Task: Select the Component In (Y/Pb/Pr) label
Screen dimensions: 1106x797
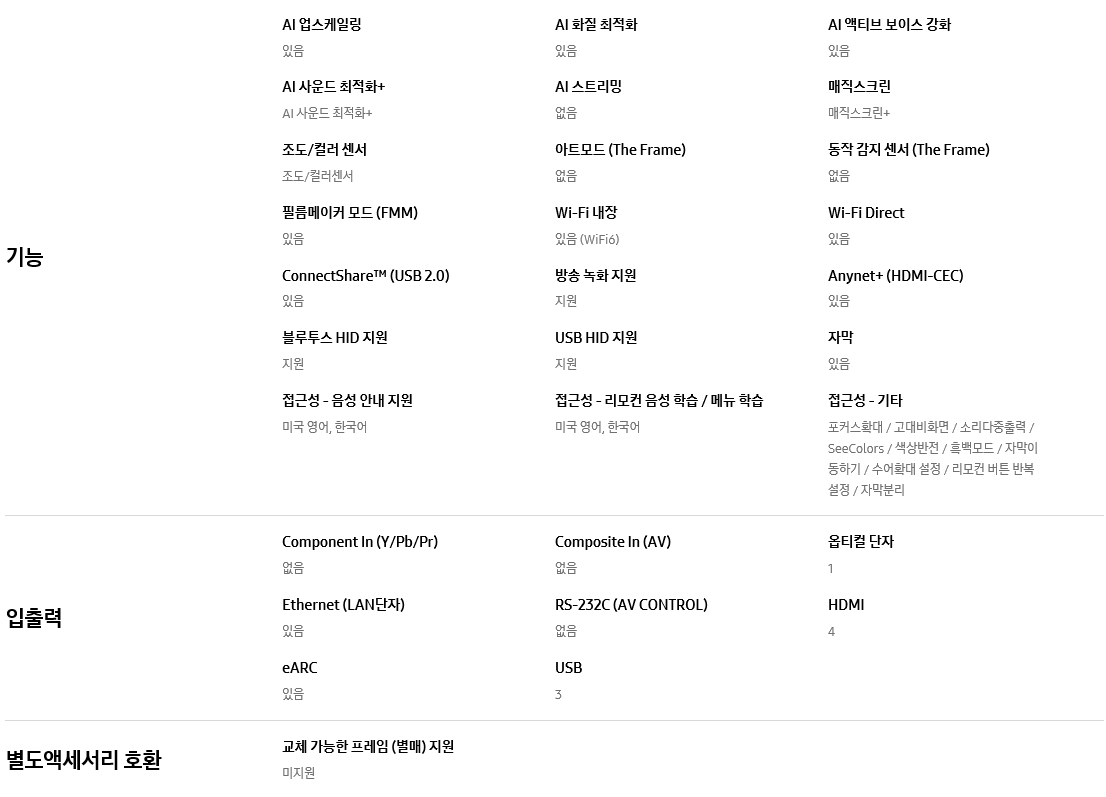Action: [359, 542]
